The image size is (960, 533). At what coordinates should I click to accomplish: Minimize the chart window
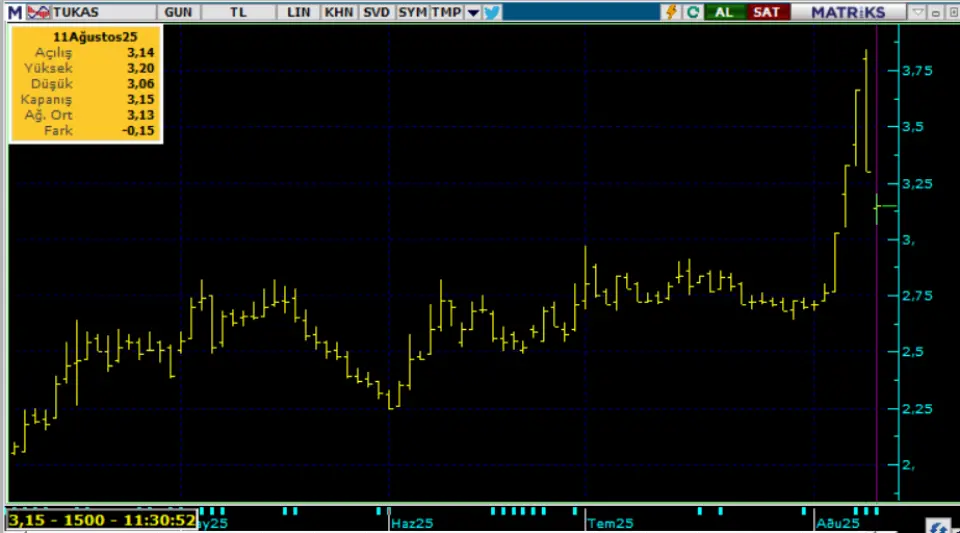936,12
